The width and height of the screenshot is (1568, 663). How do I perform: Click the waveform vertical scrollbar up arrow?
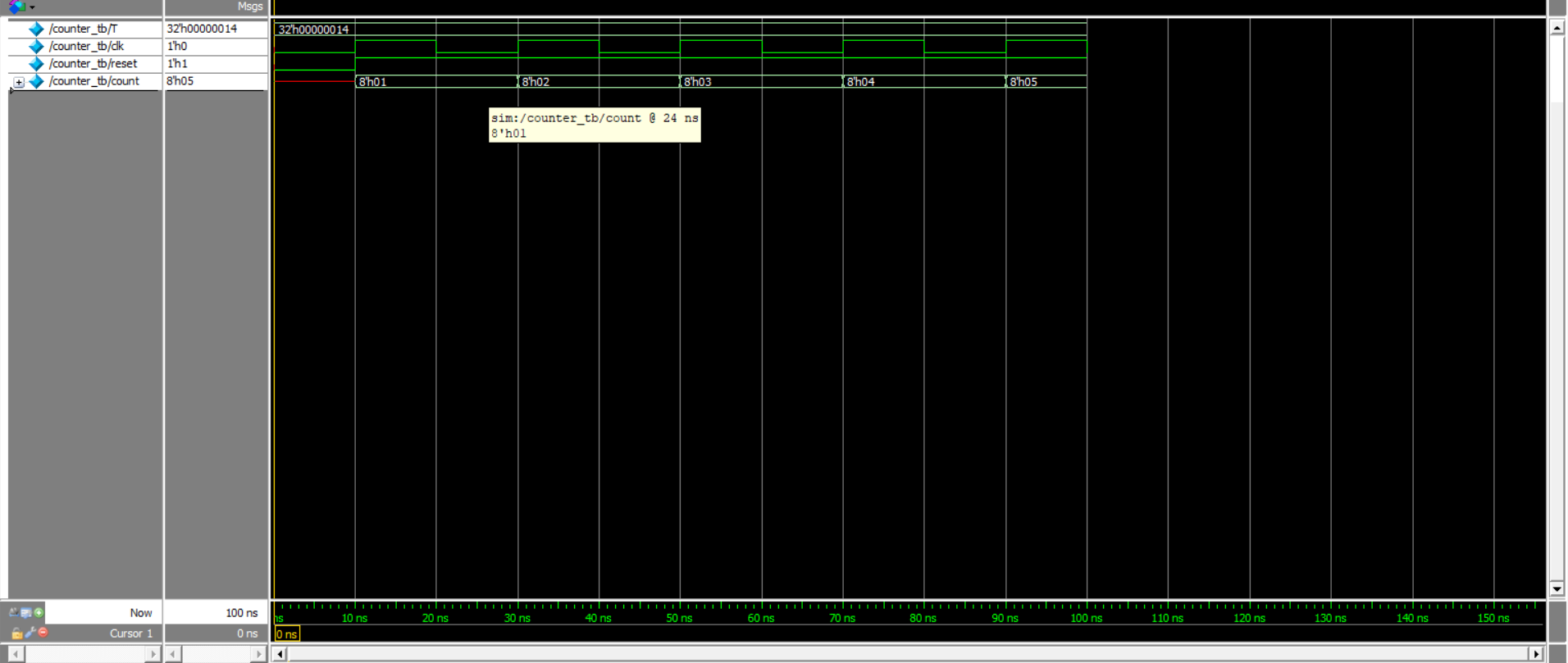click(1557, 27)
